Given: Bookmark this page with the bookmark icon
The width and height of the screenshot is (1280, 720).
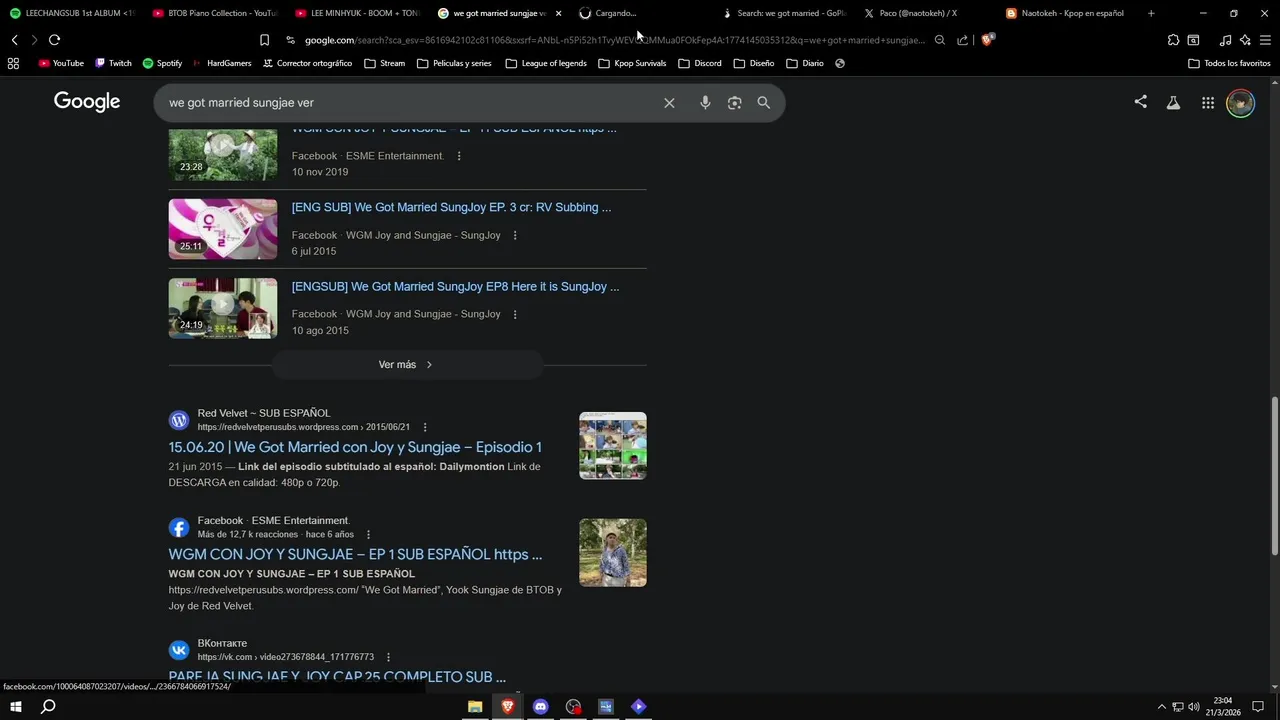Looking at the screenshot, I should (264, 40).
